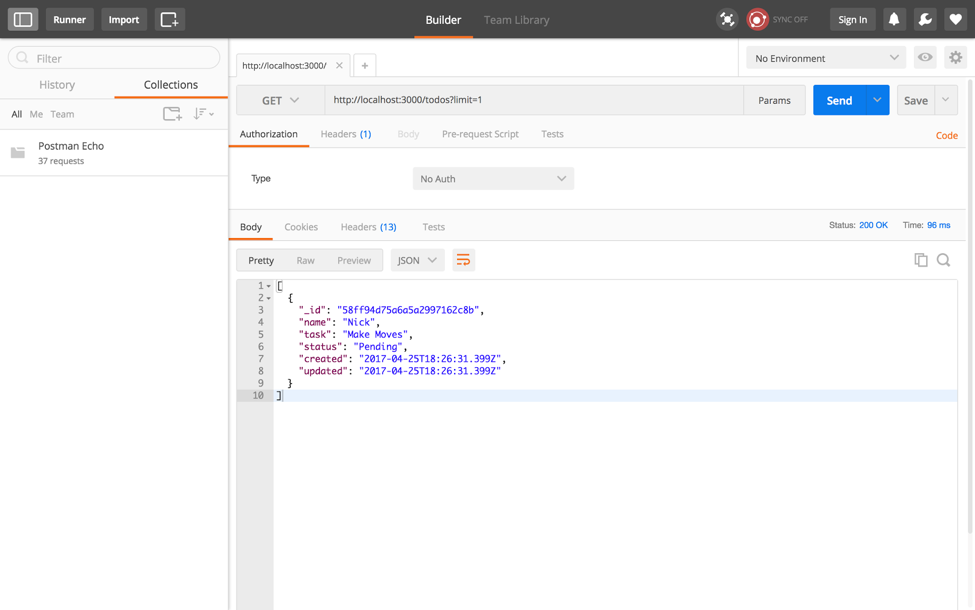Switch response view to Raw
Screen dimensions: 975x610
tap(305, 259)
